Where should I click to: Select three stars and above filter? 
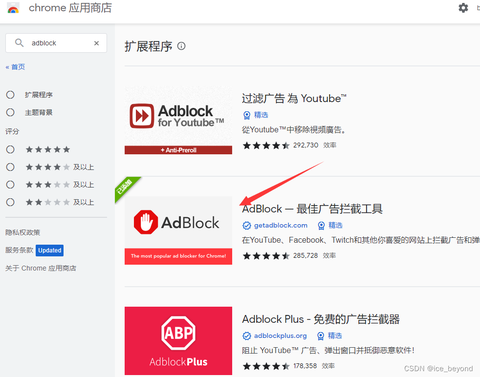coord(10,185)
